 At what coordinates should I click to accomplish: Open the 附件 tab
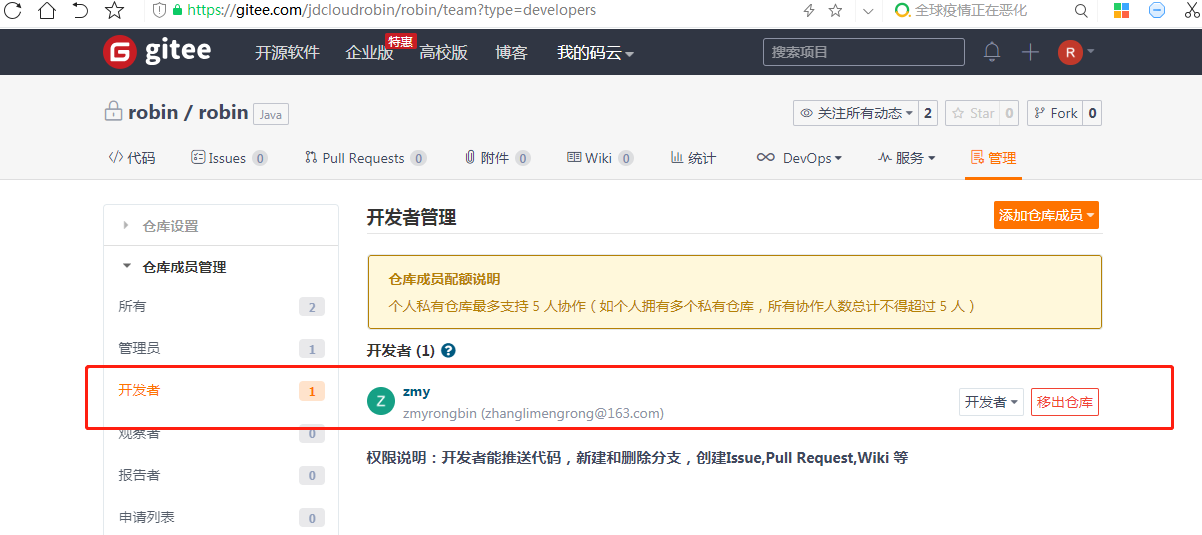497,158
